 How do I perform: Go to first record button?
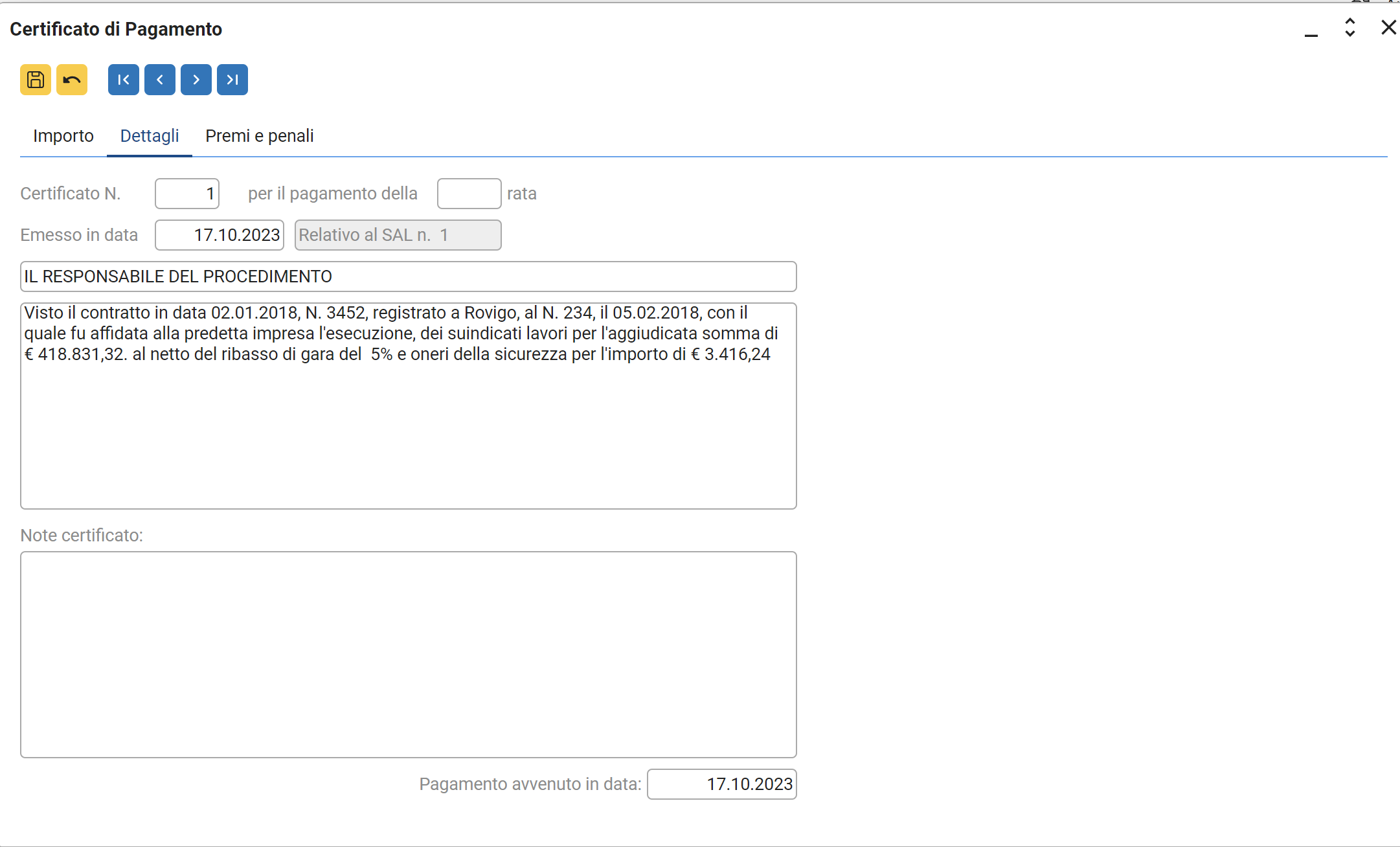point(124,80)
